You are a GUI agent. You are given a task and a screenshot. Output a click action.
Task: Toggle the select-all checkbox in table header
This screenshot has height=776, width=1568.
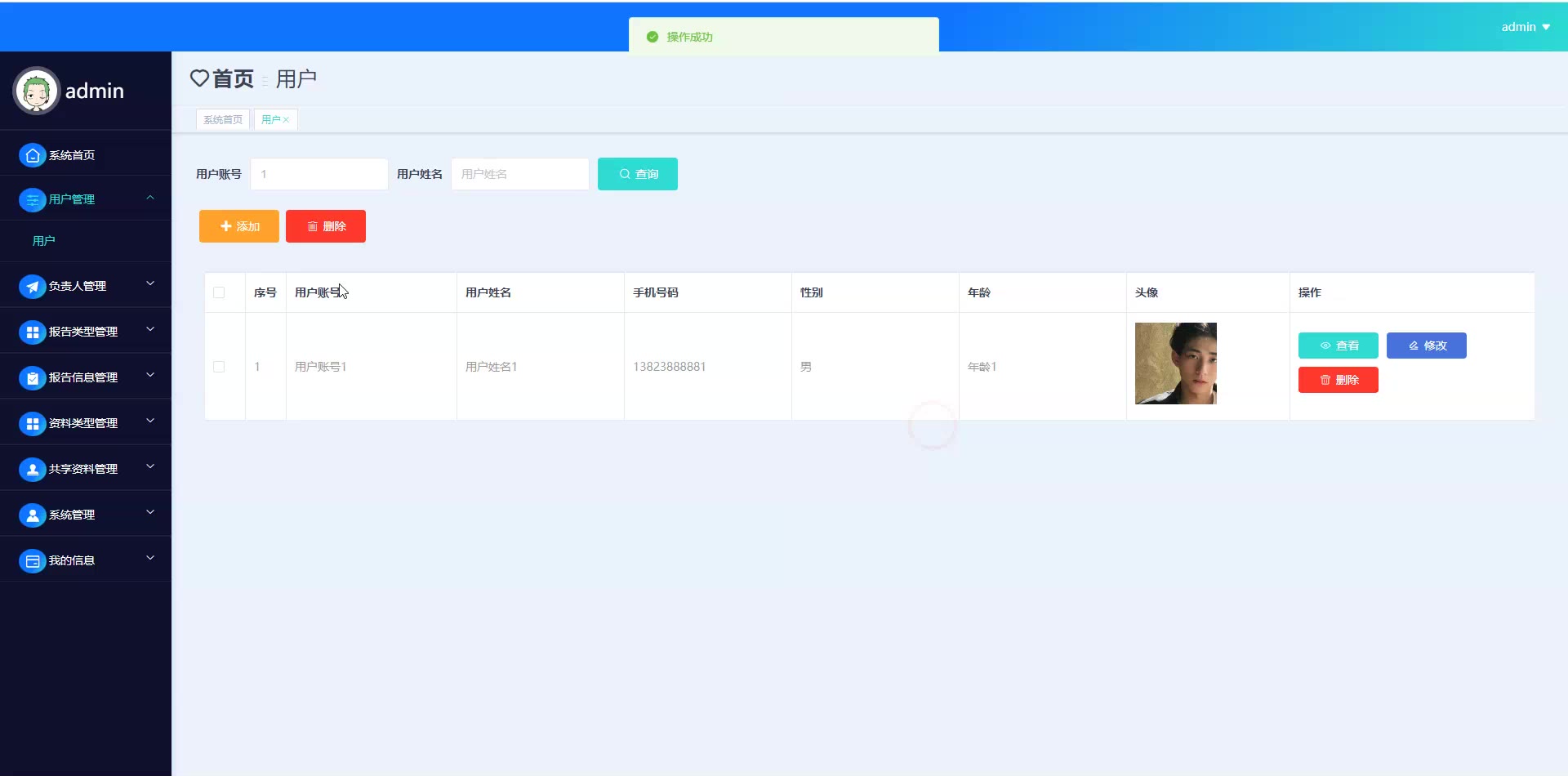219,292
